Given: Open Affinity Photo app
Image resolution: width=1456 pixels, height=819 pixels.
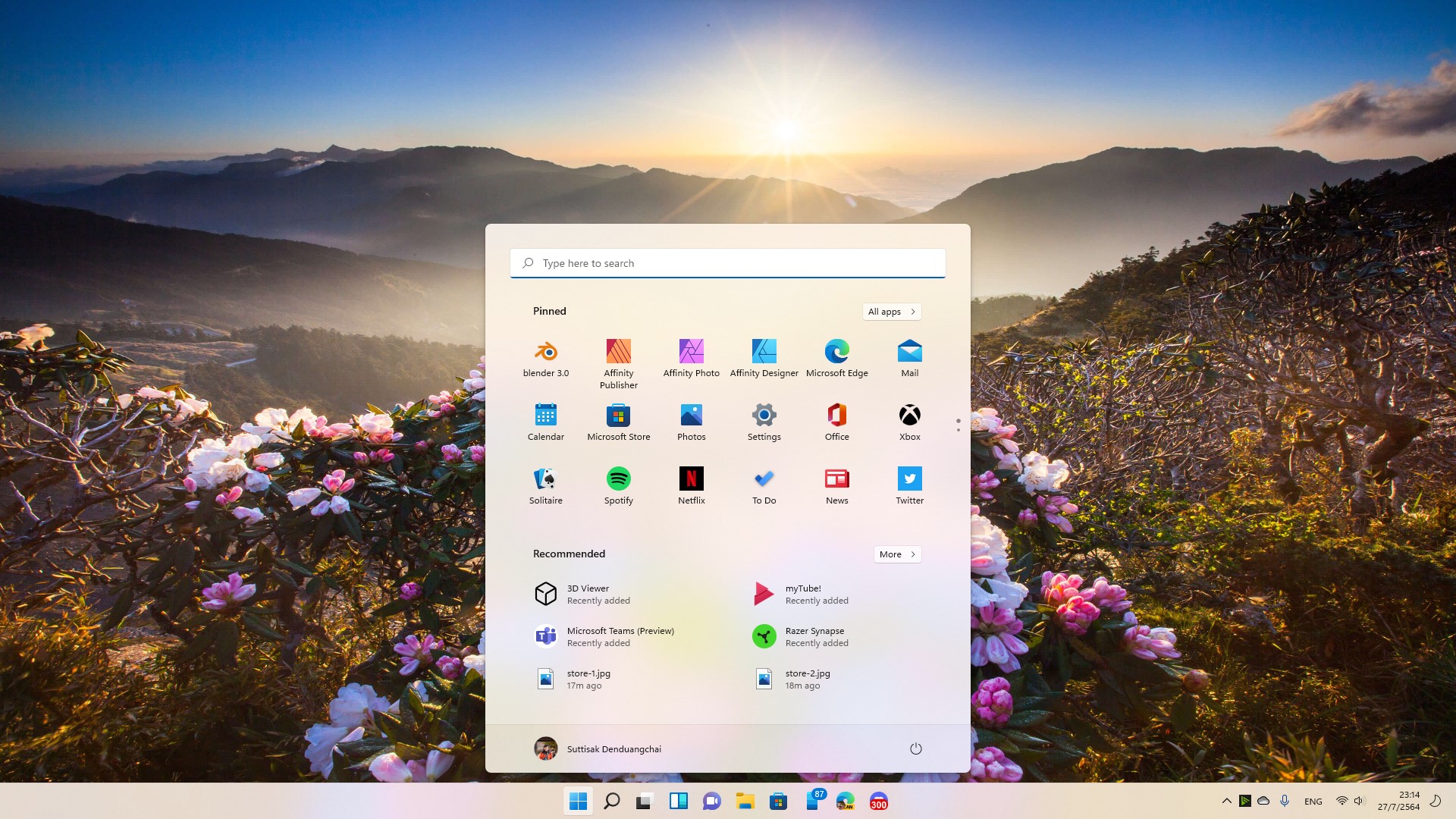Looking at the screenshot, I should (692, 359).
